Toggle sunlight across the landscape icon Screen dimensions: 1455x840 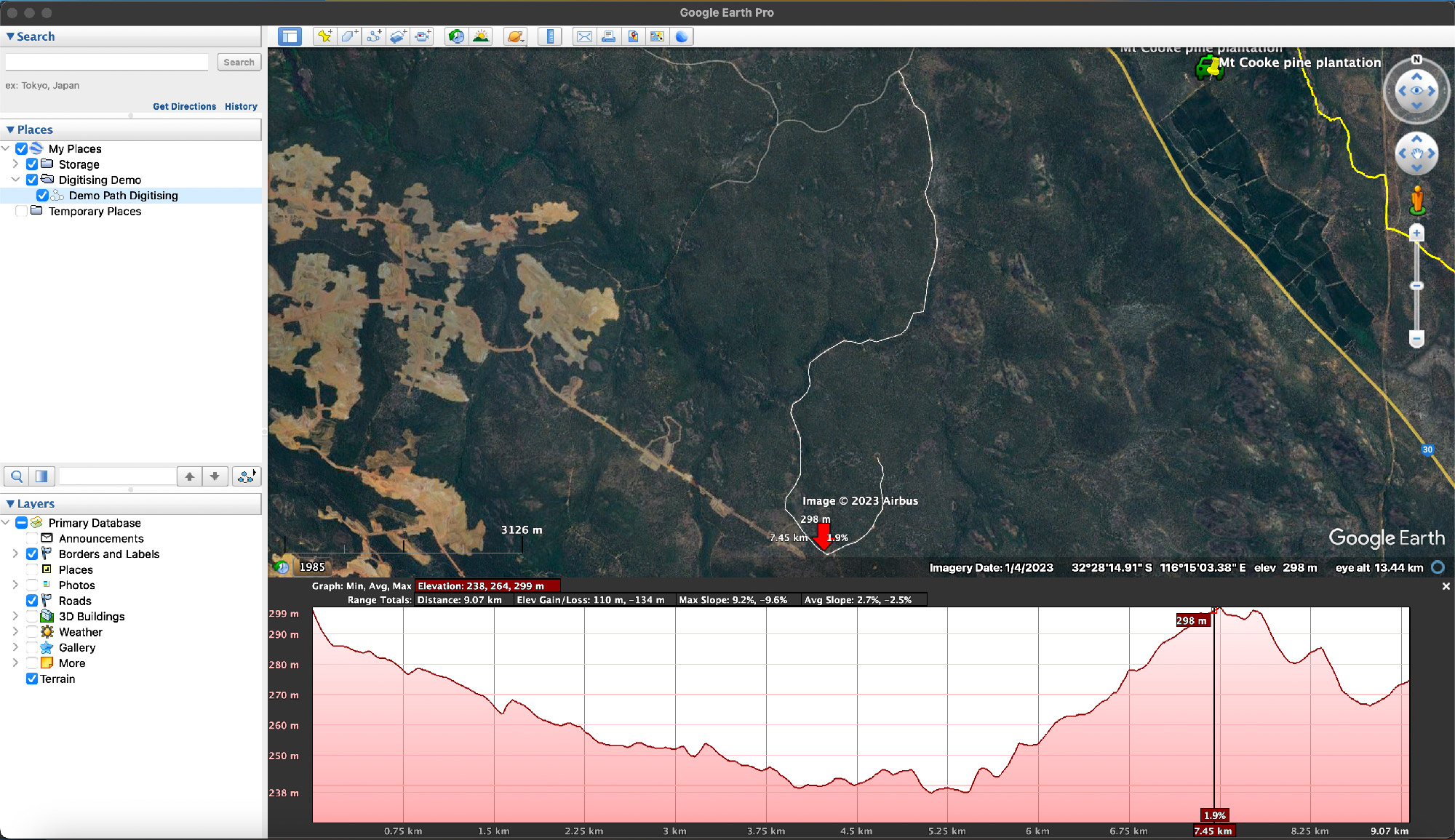pos(481,36)
